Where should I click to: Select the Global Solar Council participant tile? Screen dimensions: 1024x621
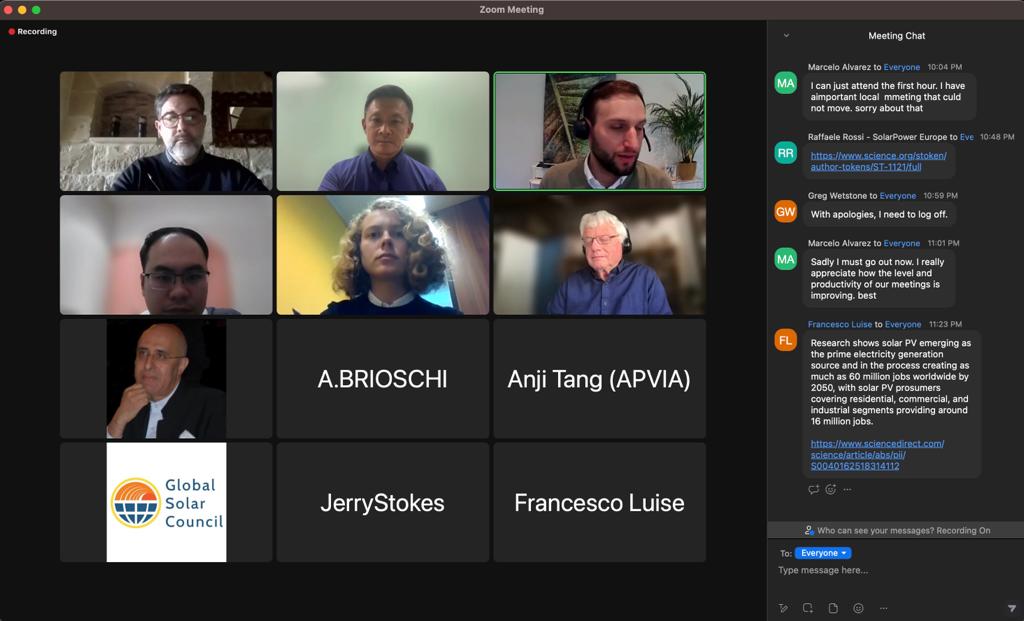(166, 502)
